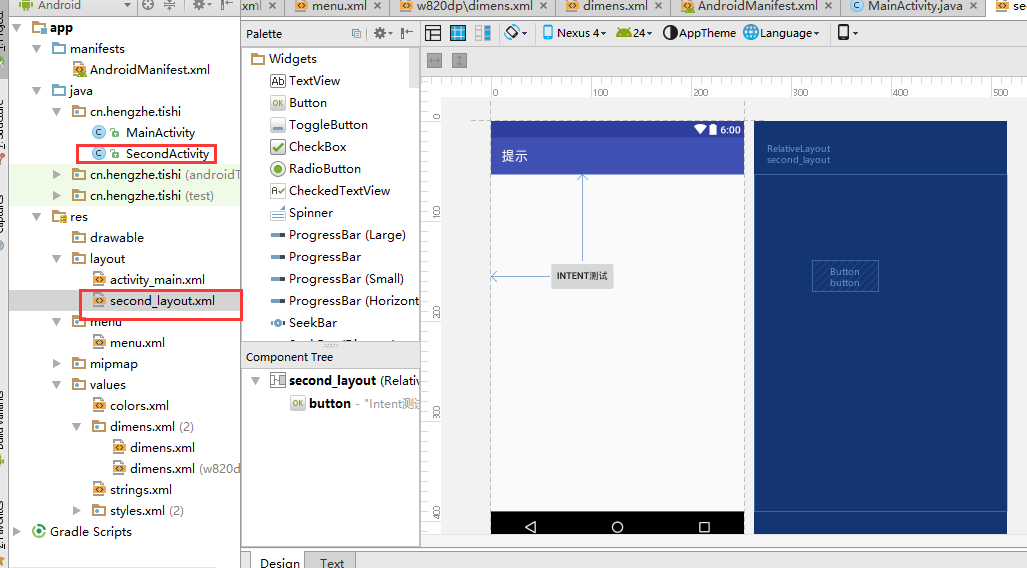The height and width of the screenshot is (568, 1027).
Task: Switch to the Text editor tab
Action: [x=332, y=563]
